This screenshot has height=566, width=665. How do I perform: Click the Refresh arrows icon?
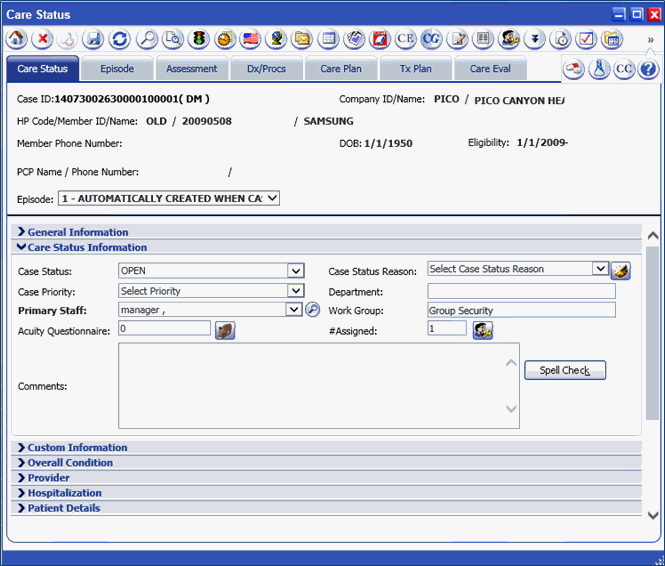tap(120, 39)
